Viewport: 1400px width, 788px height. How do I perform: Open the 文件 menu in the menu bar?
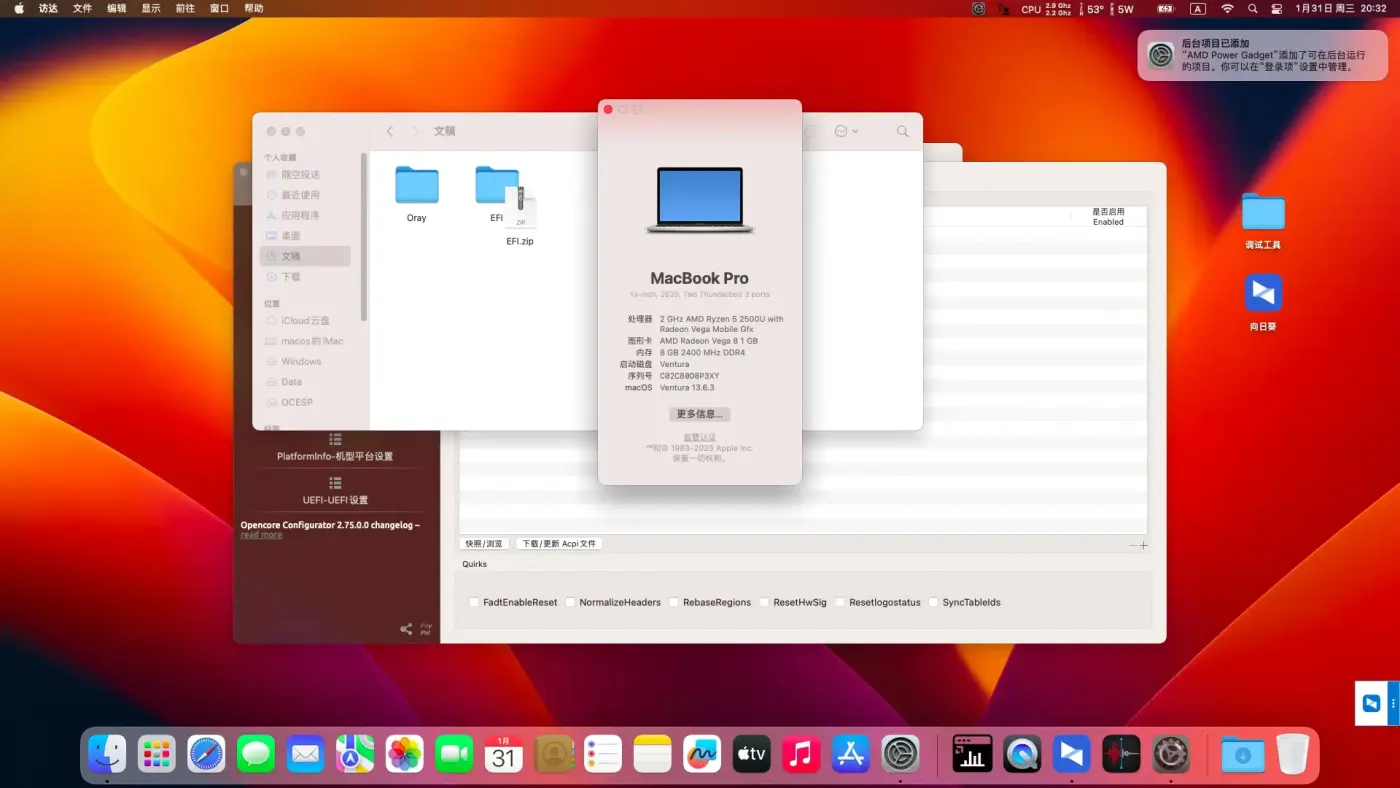82,9
